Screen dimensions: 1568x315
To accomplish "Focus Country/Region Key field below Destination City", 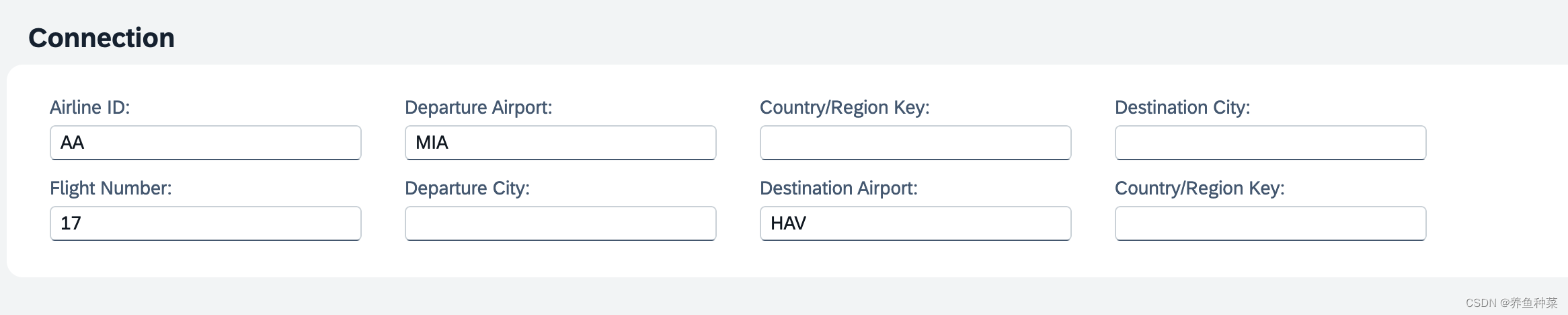I will 1270,223.
